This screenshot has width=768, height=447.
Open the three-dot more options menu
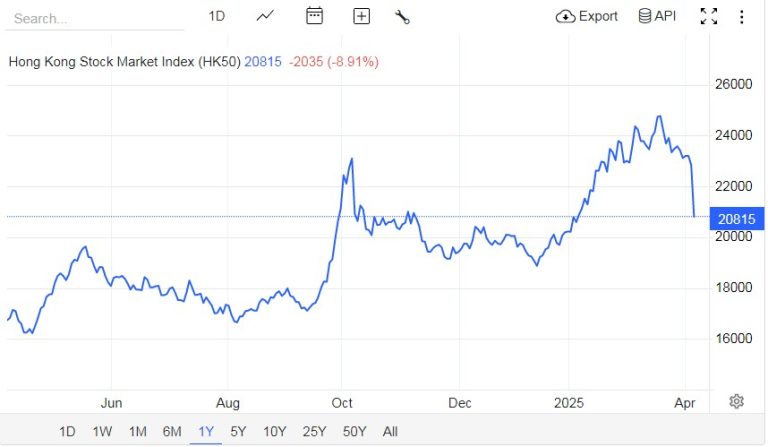(x=742, y=17)
